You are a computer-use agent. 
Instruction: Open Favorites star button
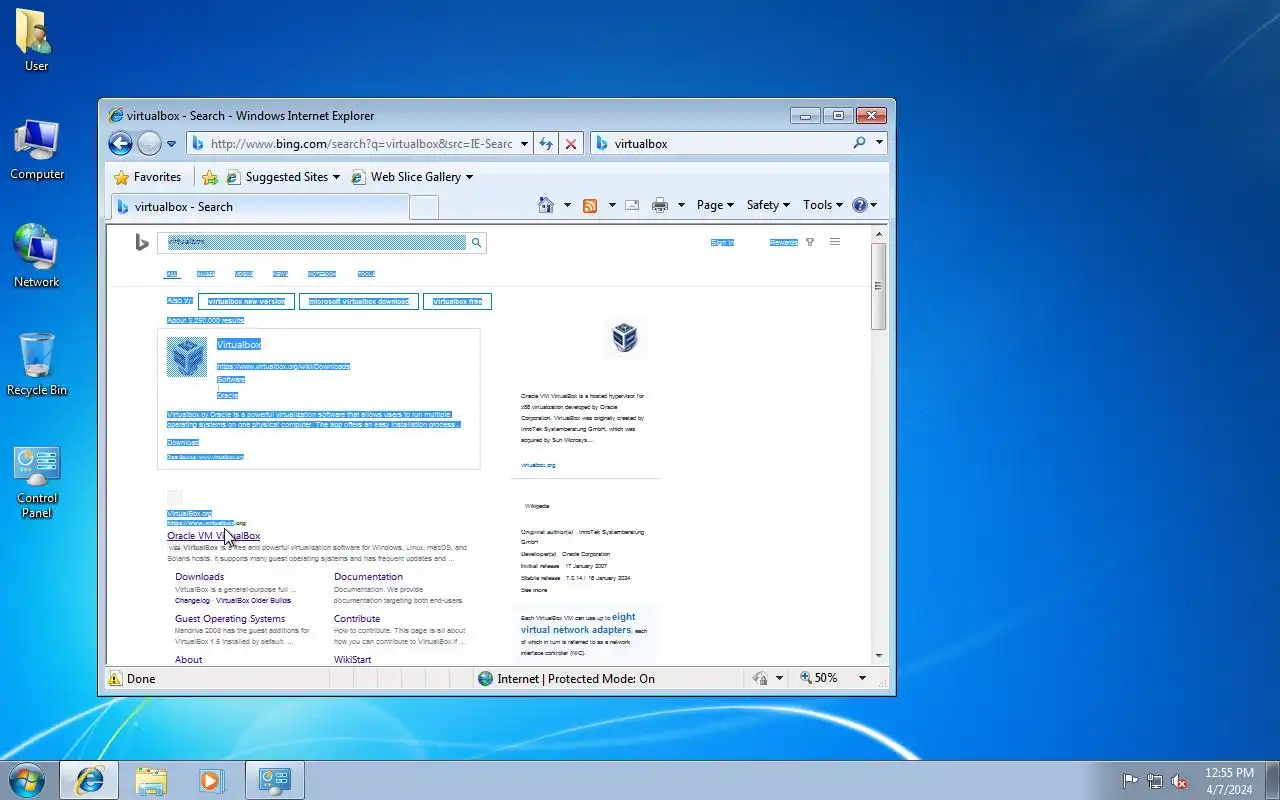coord(148,177)
